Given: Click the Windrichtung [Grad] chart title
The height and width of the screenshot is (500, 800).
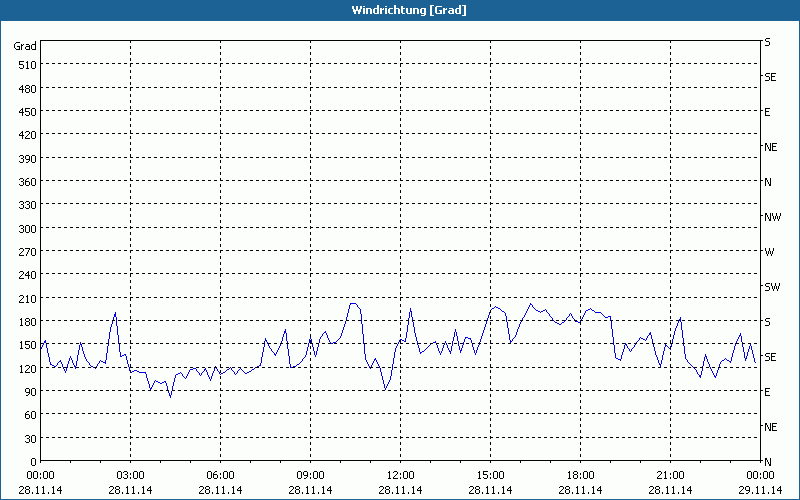Looking at the screenshot, I should point(409,10).
